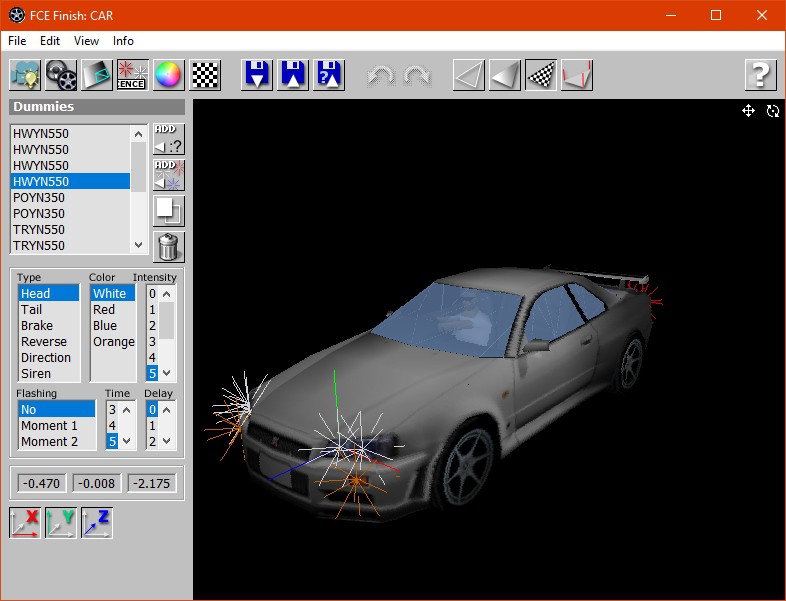The height and width of the screenshot is (601, 786).
Task: Click the Y axis button
Action: (61, 523)
